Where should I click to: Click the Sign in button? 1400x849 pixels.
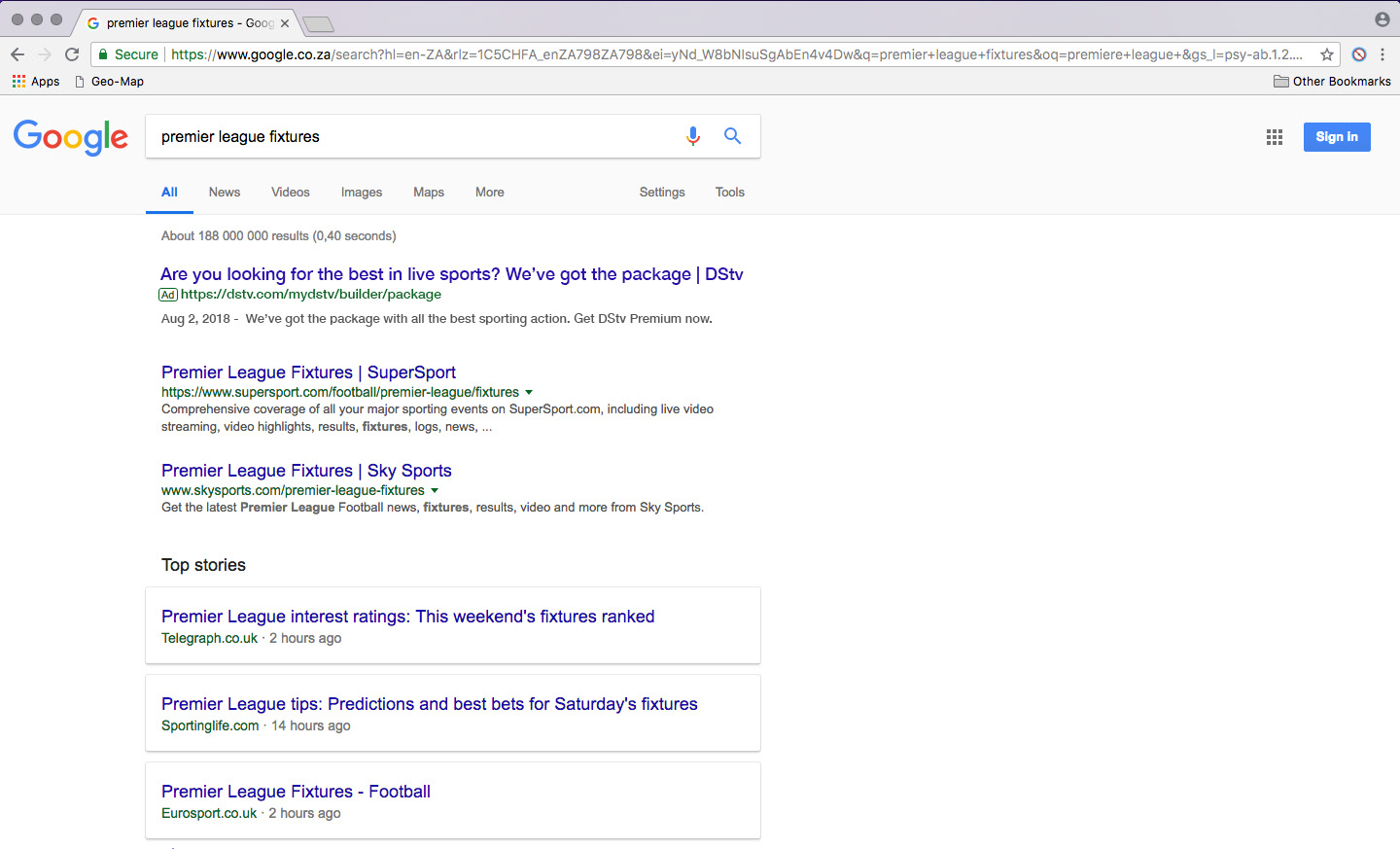[1337, 137]
